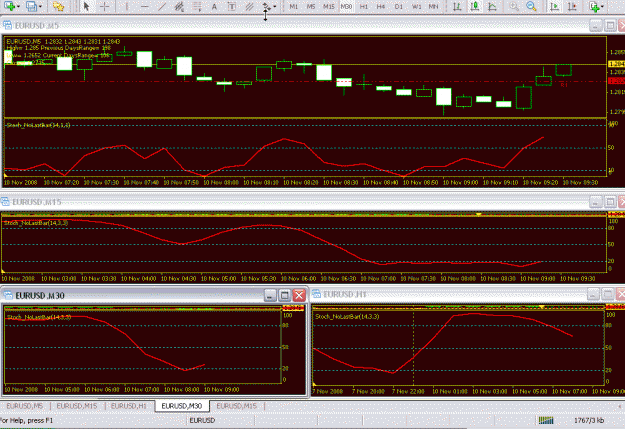The width and height of the screenshot is (625, 429).
Task: Open the Profiles icon in the toolbar
Action: tap(31, 6)
